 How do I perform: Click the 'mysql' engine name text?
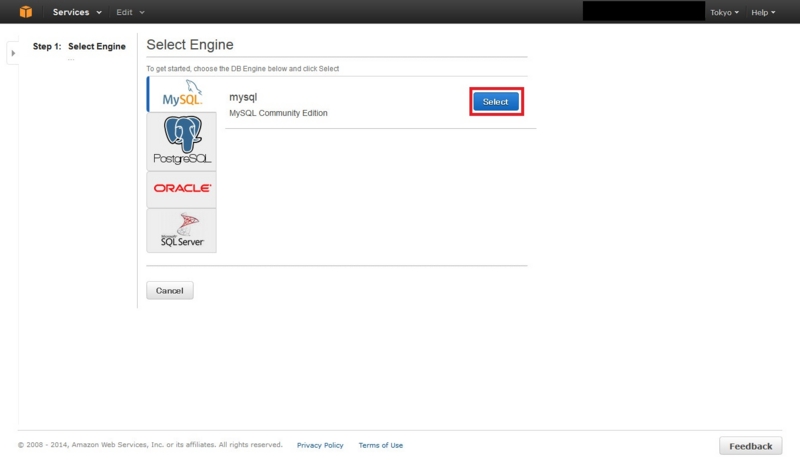(243, 97)
